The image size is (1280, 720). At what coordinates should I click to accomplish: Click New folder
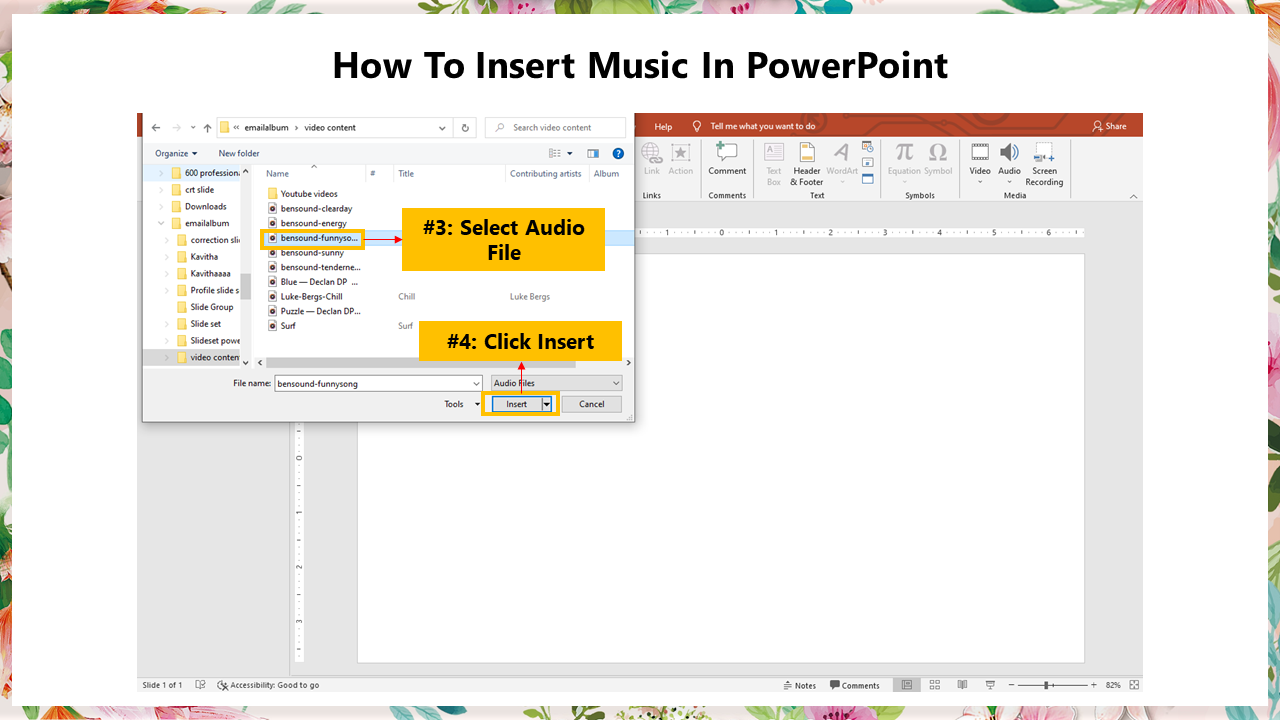pos(239,153)
